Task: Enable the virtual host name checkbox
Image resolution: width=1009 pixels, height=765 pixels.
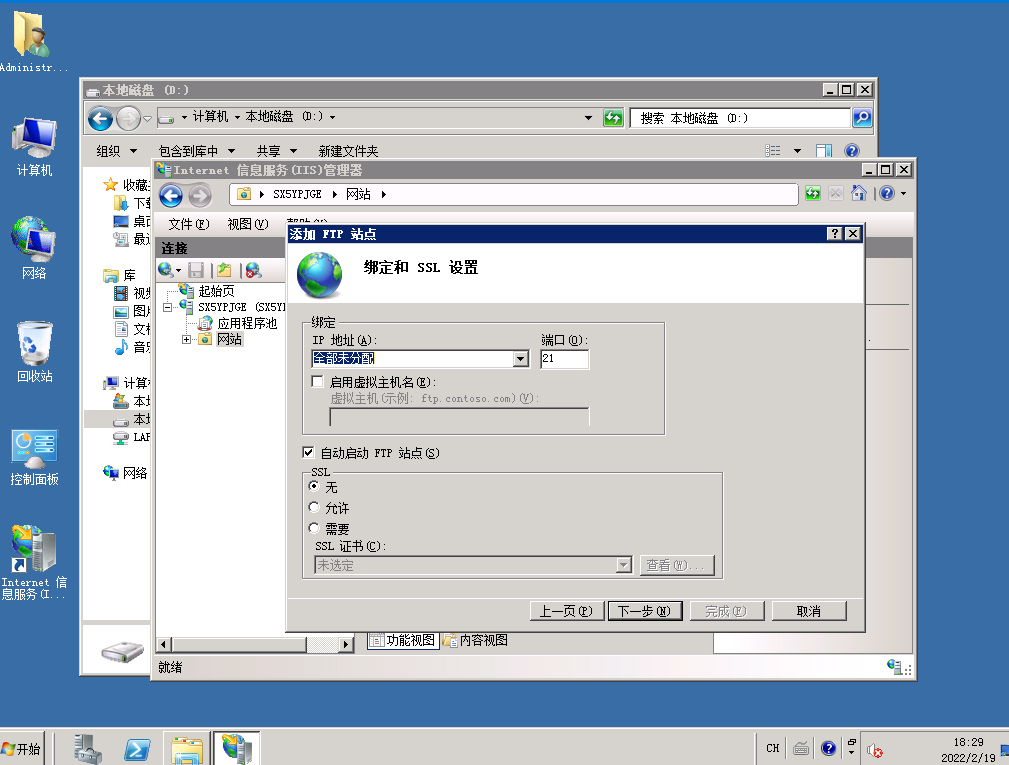Action: pos(317,382)
